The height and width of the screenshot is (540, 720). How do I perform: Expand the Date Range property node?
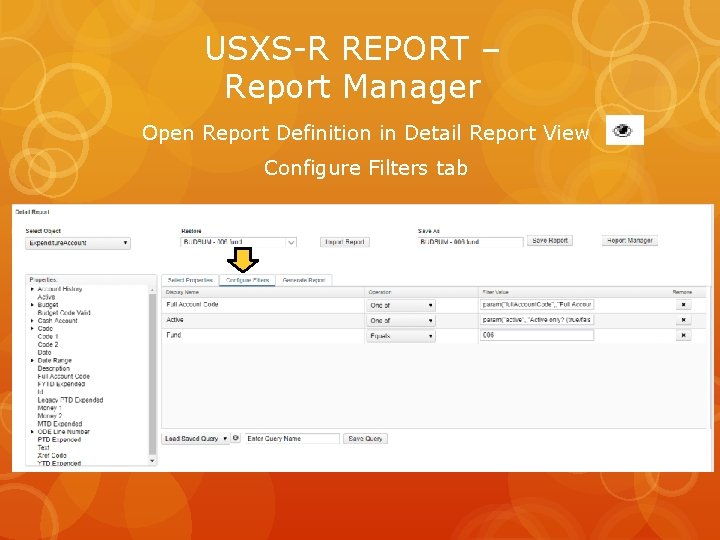pos(32,360)
